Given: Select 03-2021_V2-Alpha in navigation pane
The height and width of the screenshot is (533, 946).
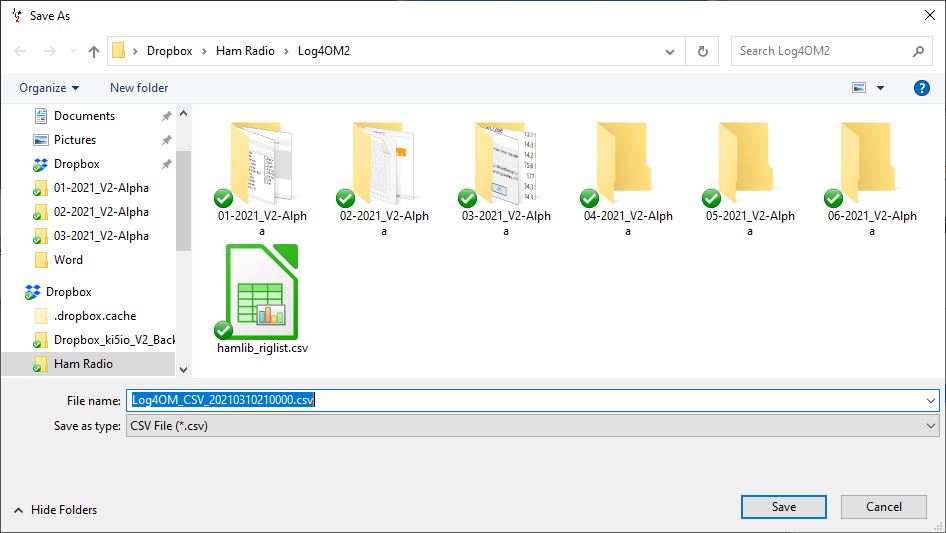Looking at the screenshot, I should 101,236.
